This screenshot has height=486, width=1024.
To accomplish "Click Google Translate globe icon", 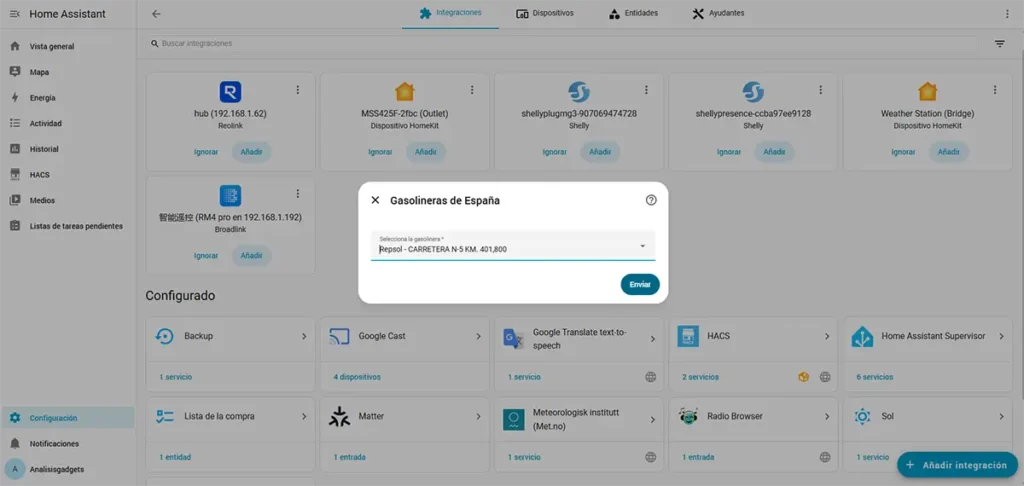I will [650, 377].
